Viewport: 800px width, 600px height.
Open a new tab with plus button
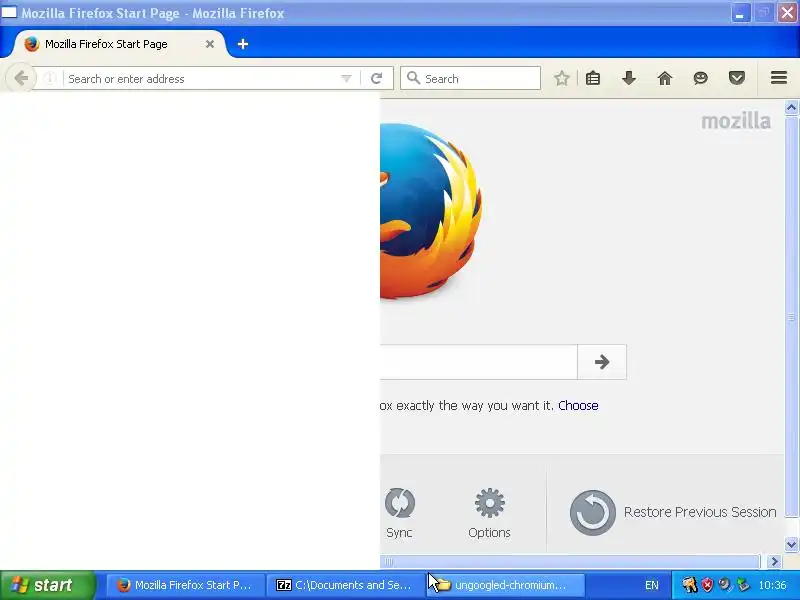pos(243,44)
